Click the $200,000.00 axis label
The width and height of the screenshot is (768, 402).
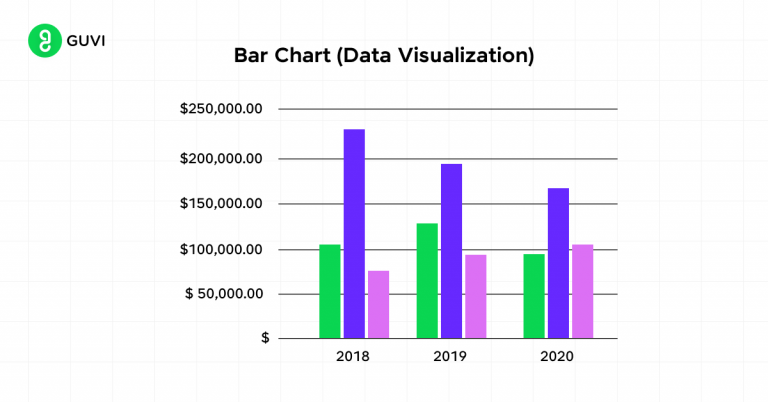pyautogui.click(x=221, y=158)
